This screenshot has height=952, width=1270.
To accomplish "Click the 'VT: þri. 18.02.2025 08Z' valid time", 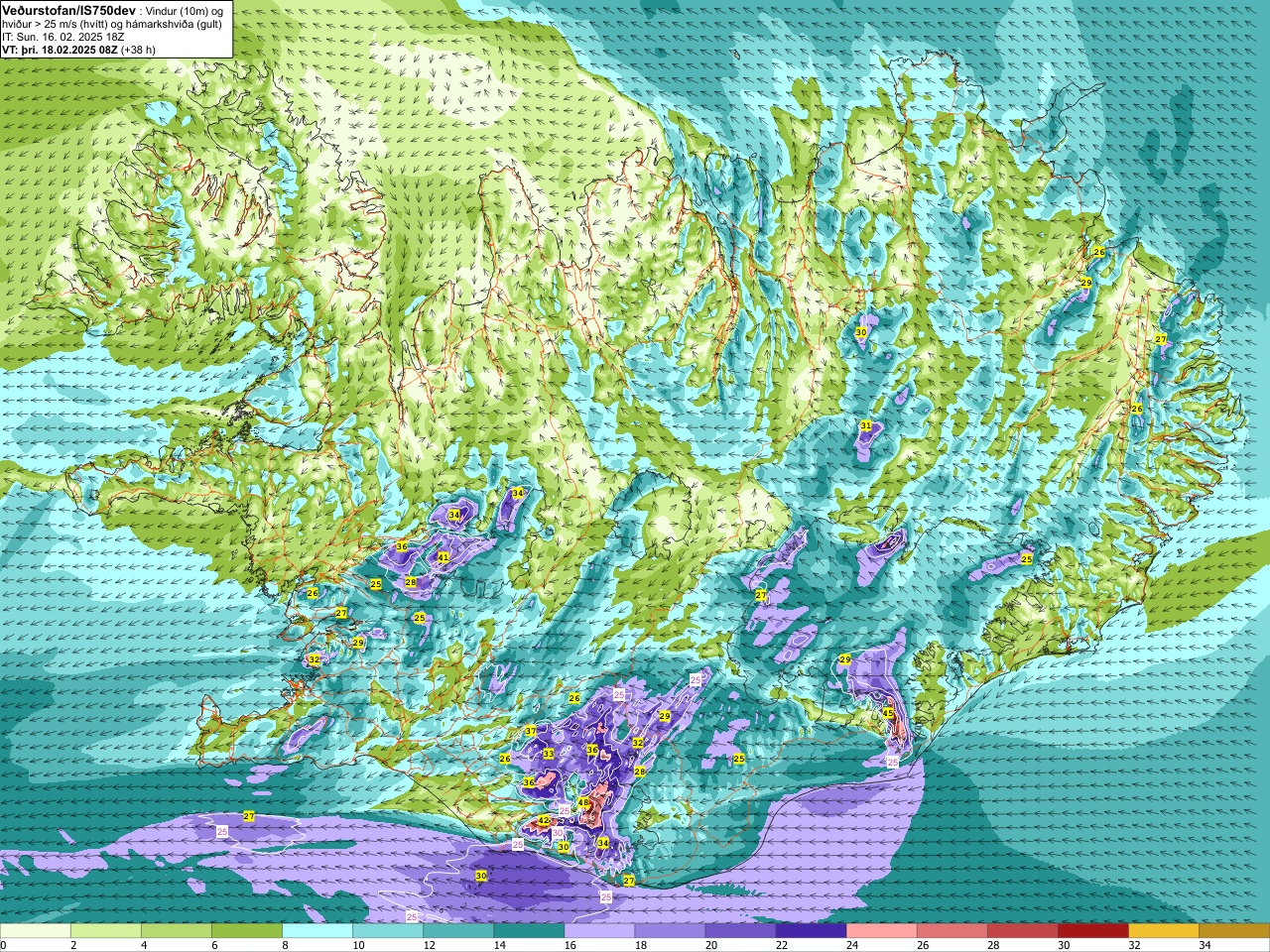I will click(x=60, y=49).
